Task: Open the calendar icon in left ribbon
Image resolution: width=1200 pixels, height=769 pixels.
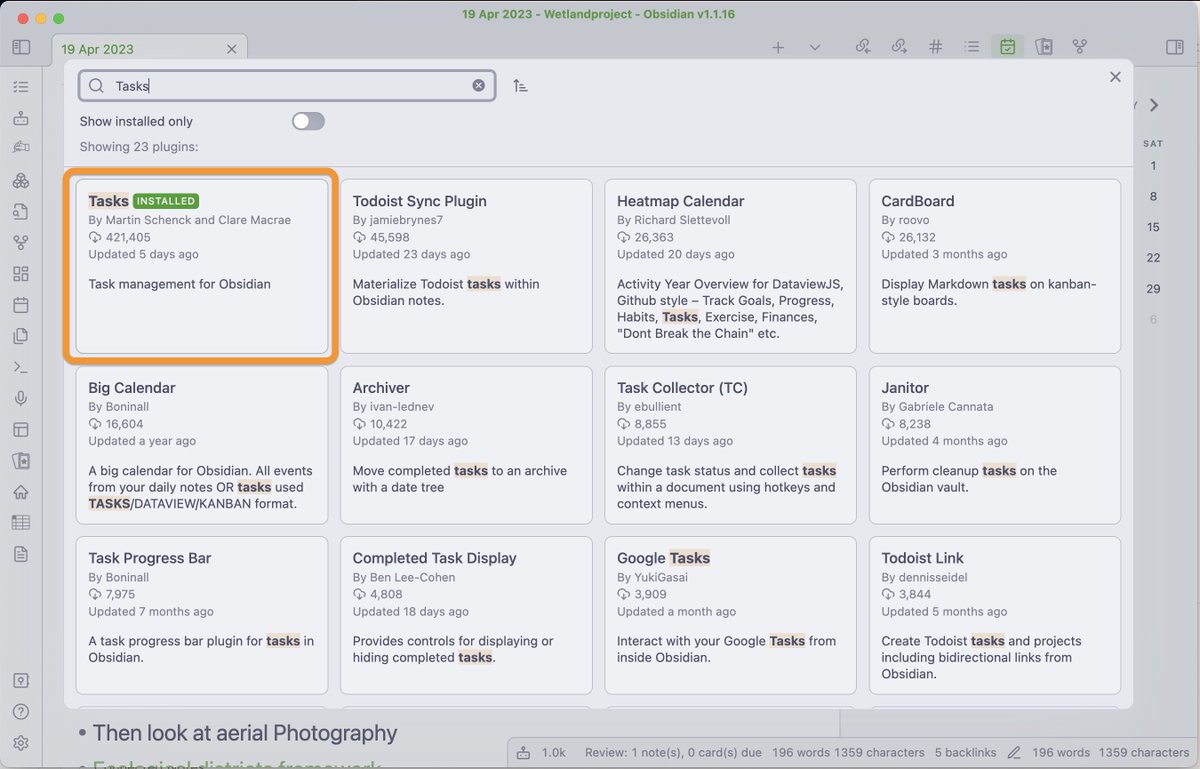Action: (x=21, y=305)
